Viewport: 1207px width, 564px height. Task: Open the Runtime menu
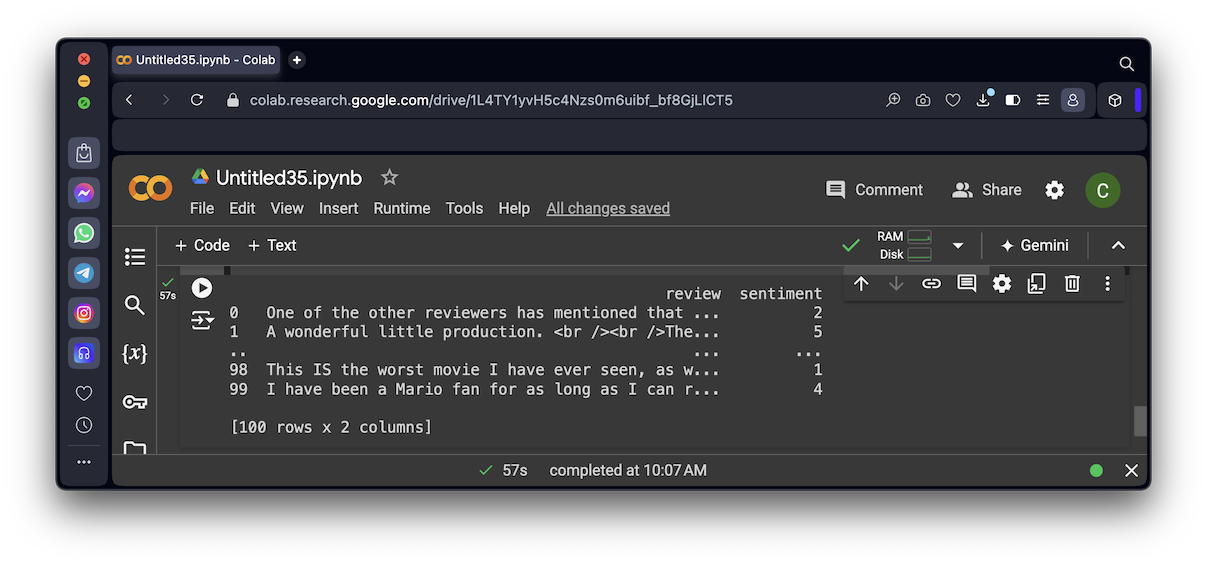[401, 208]
